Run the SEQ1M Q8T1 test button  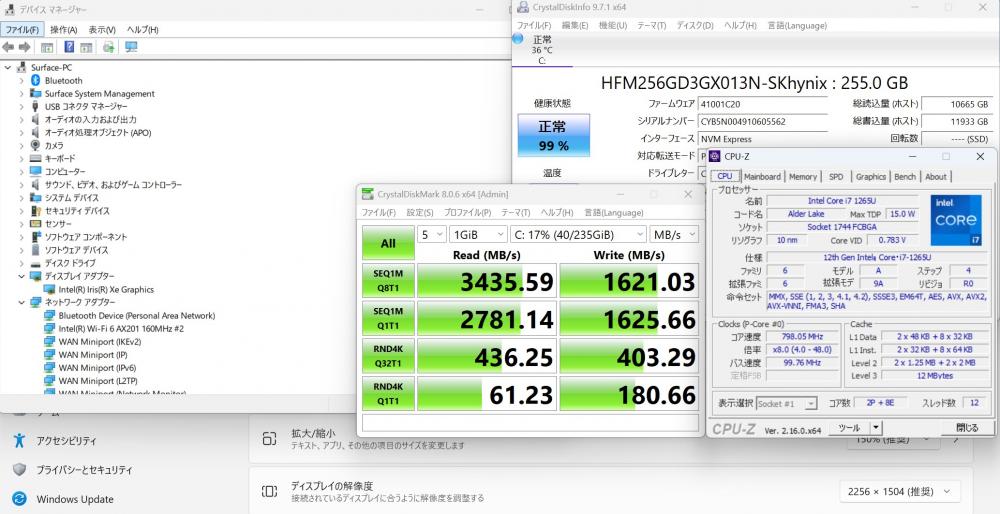pos(388,281)
